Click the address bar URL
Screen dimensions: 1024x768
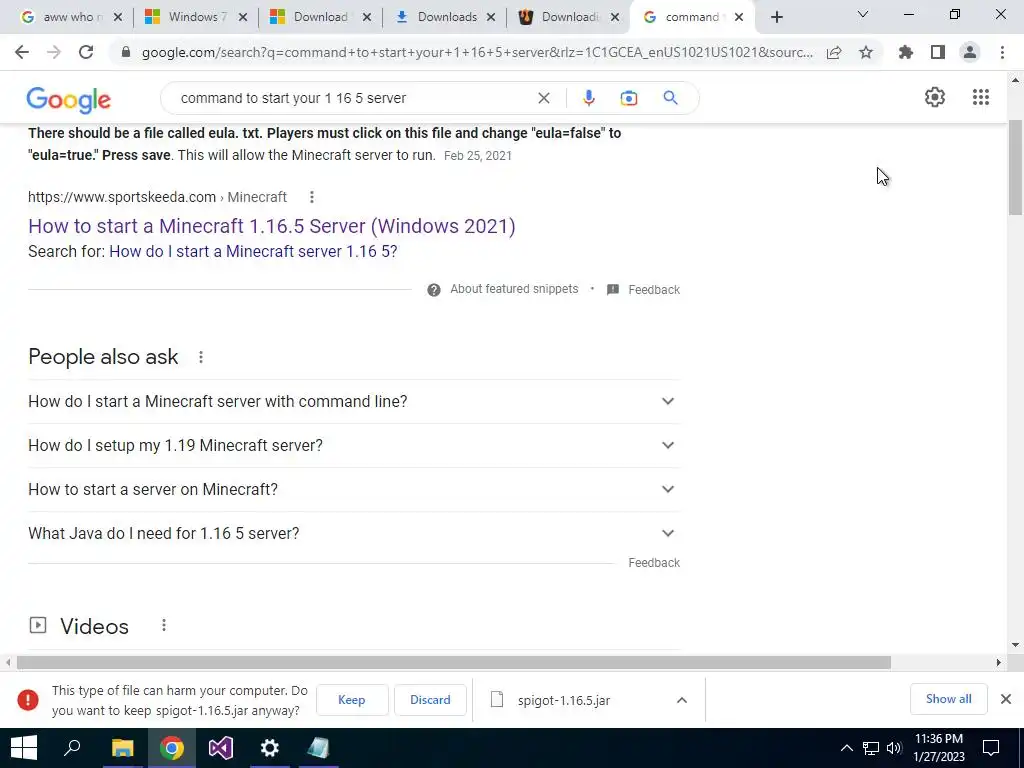pyautogui.click(x=477, y=52)
